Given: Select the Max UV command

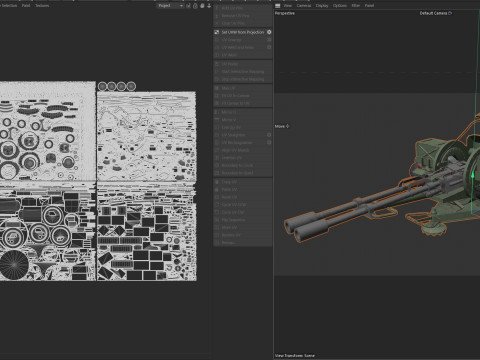Looking at the screenshot, I should [243, 88].
